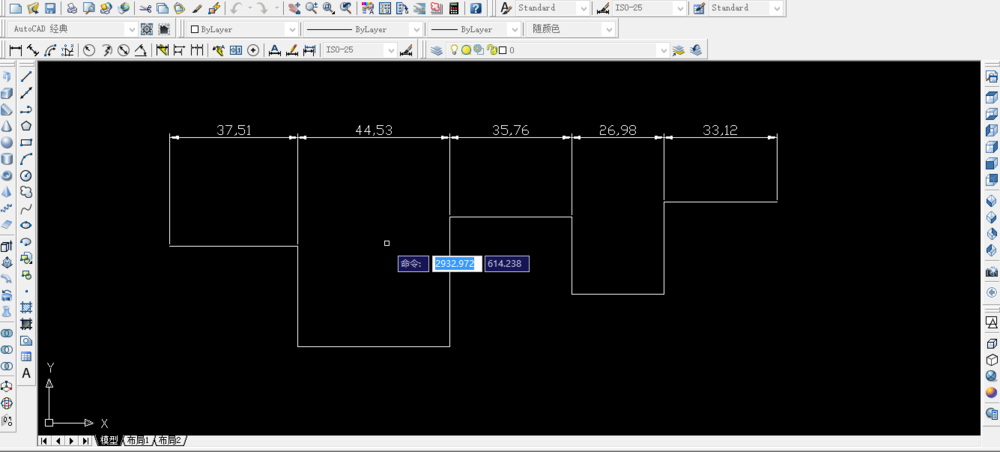Select the Sphere solid tool
The image size is (1000, 452).
click(x=7, y=143)
